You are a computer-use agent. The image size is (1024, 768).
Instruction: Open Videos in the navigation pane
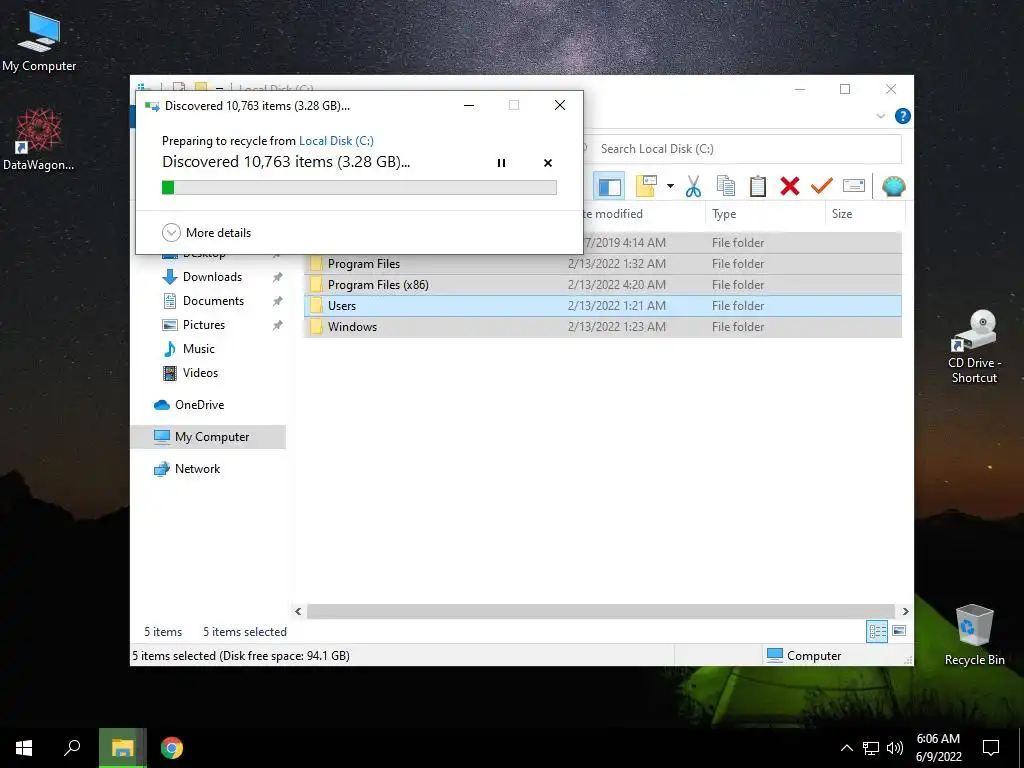[200, 373]
